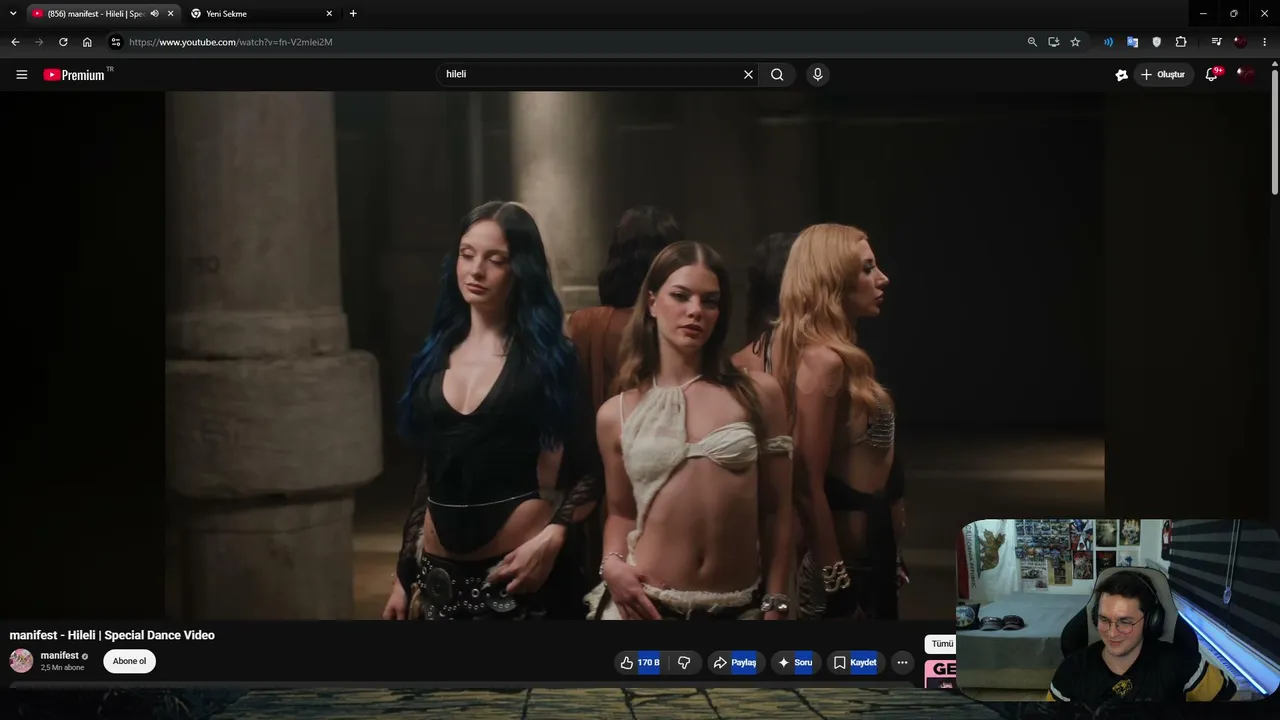The image size is (1280, 720).
Task: Open a new tab with the plus button
Action: 353,14
